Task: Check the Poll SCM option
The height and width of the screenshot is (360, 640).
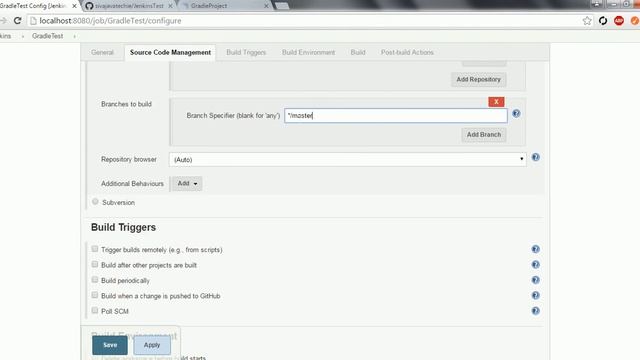Action: pos(95,310)
